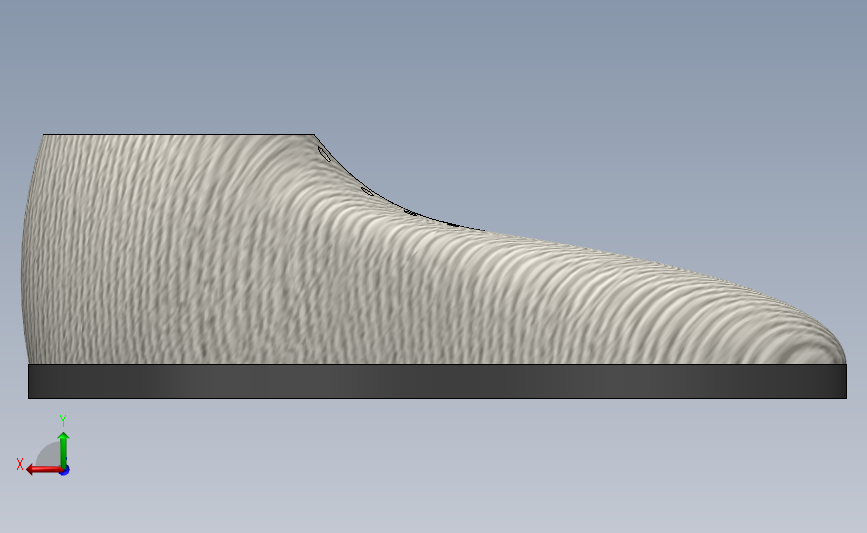
Task: Click the blue Z axis origin dot
Action: point(65,471)
